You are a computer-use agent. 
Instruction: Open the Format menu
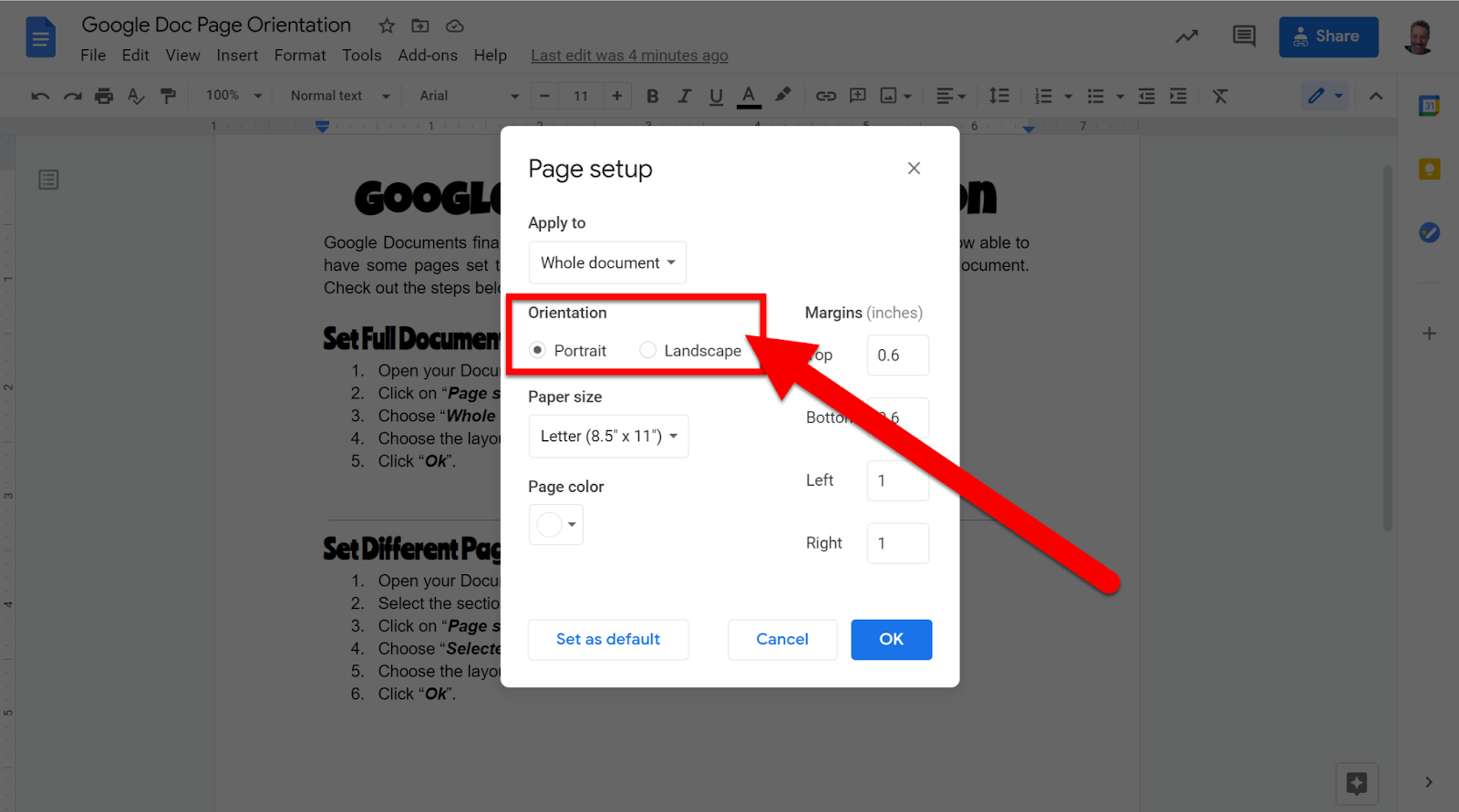(x=300, y=56)
